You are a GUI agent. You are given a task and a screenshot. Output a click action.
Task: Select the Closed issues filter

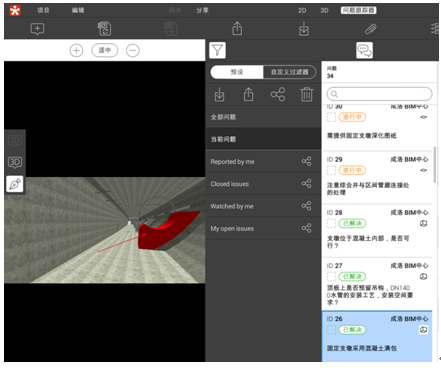[x=263, y=184]
